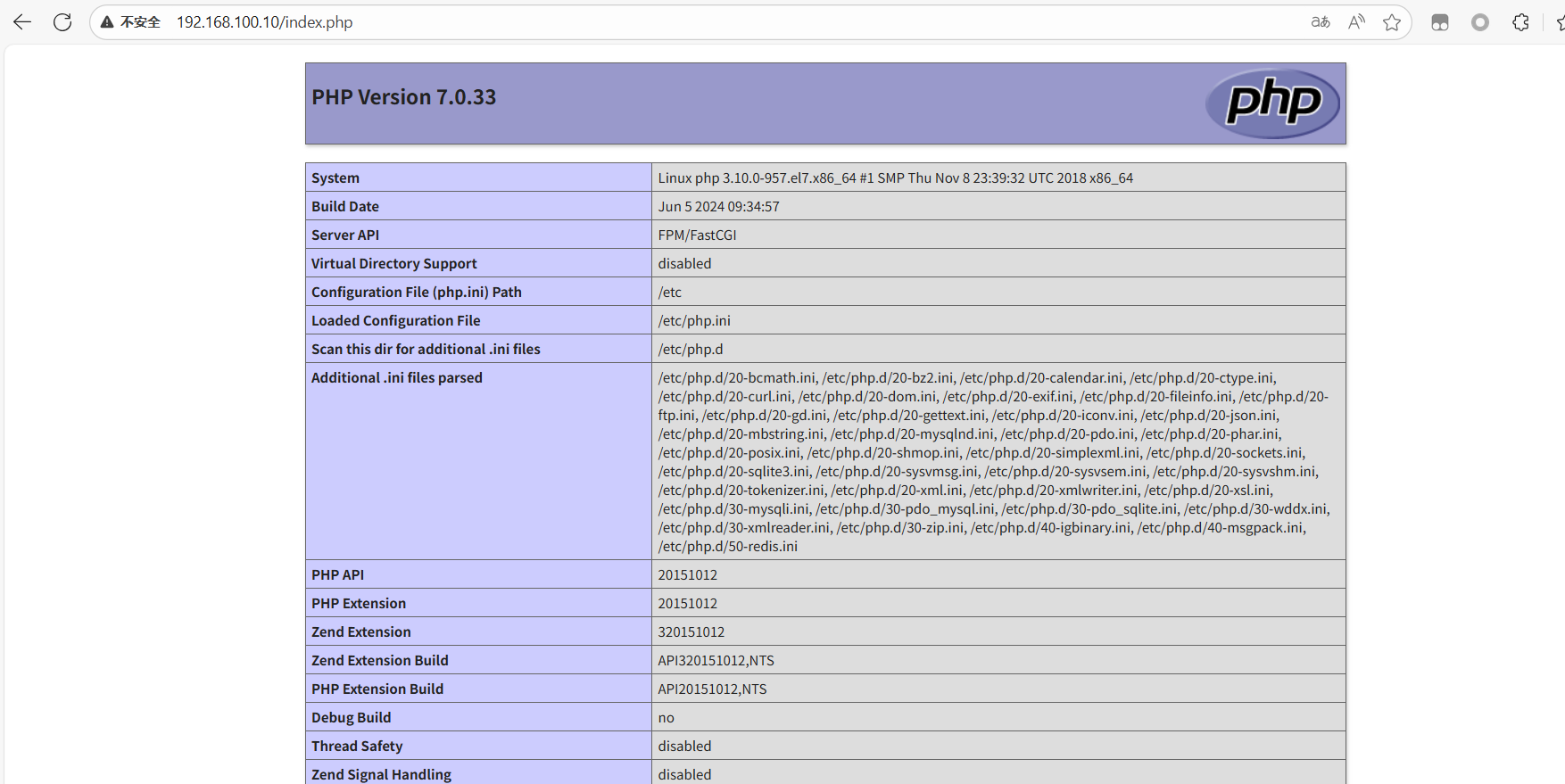
Task: Click the Zend Extension Build label
Action: point(380,660)
